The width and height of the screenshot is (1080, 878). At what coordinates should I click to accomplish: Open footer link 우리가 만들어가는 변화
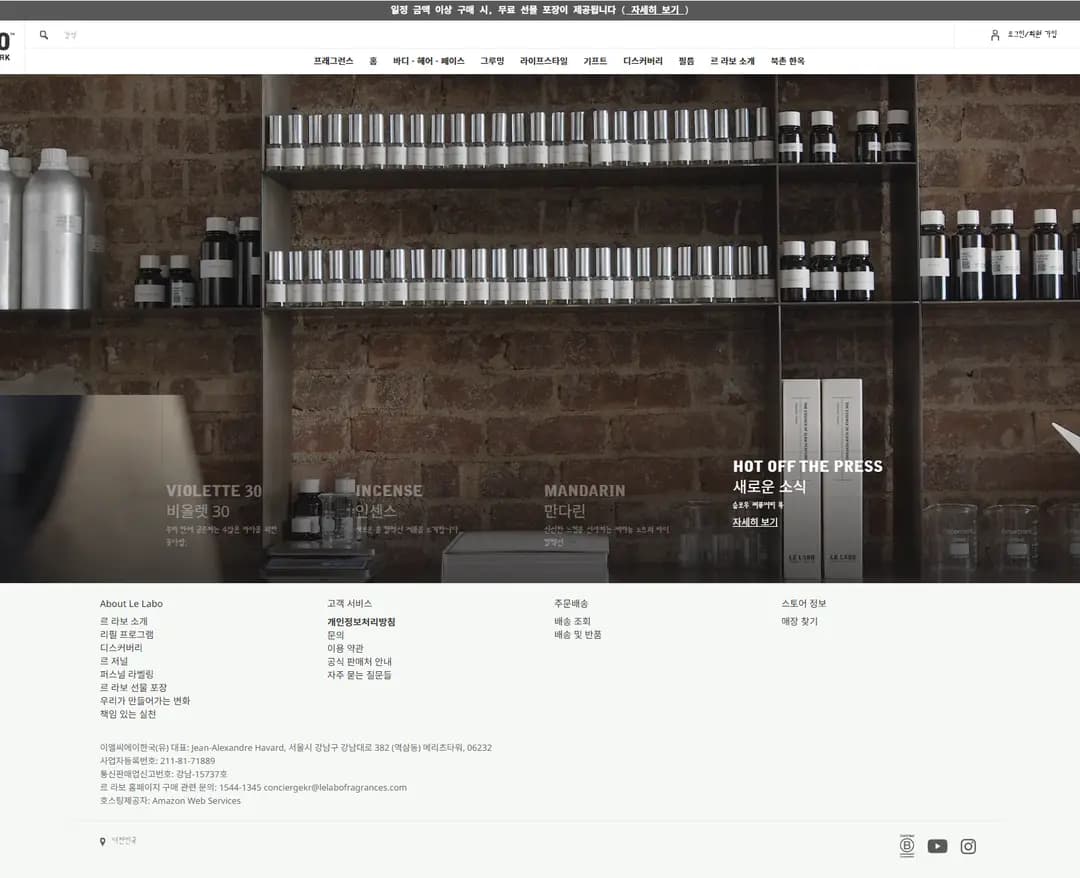(x=145, y=700)
